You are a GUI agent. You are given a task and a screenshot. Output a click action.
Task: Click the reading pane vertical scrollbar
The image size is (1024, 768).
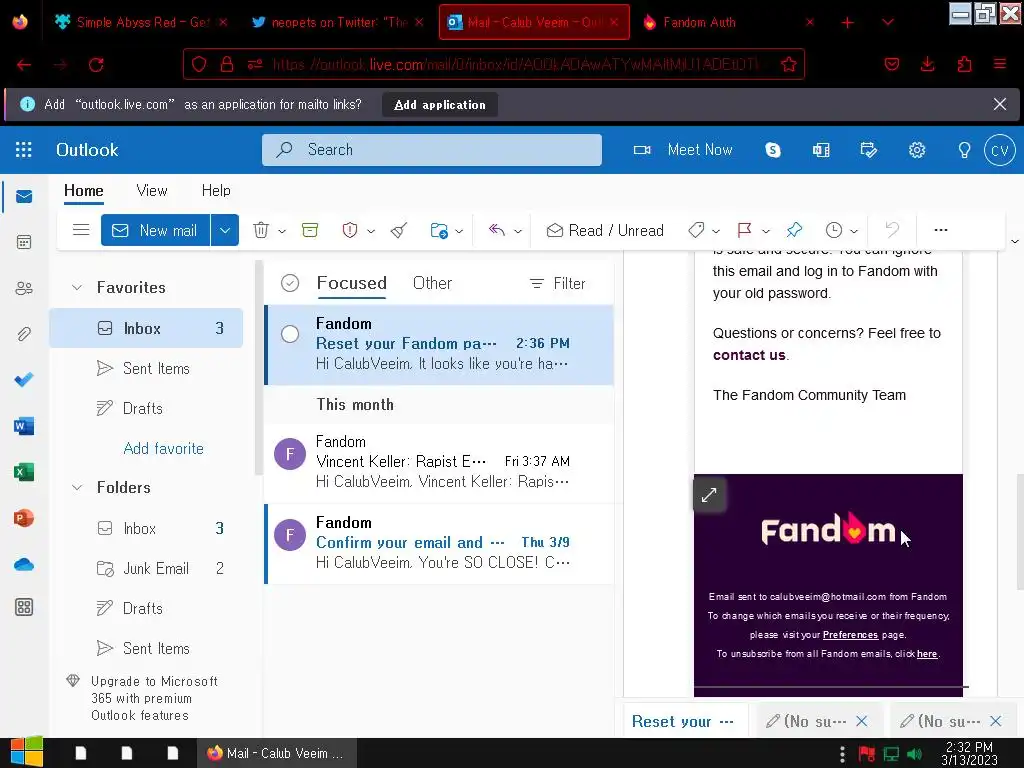click(x=1020, y=532)
